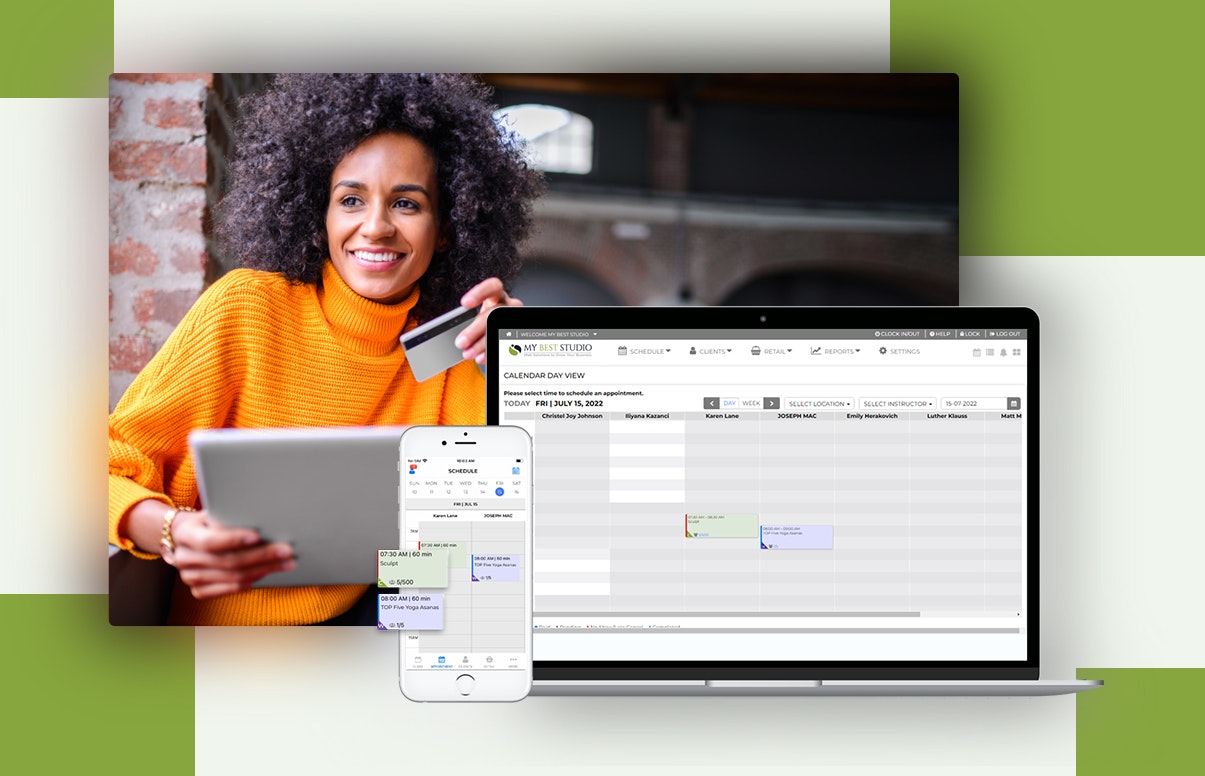
Task: Click the home icon in laptop top bar
Action: (x=508, y=334)
